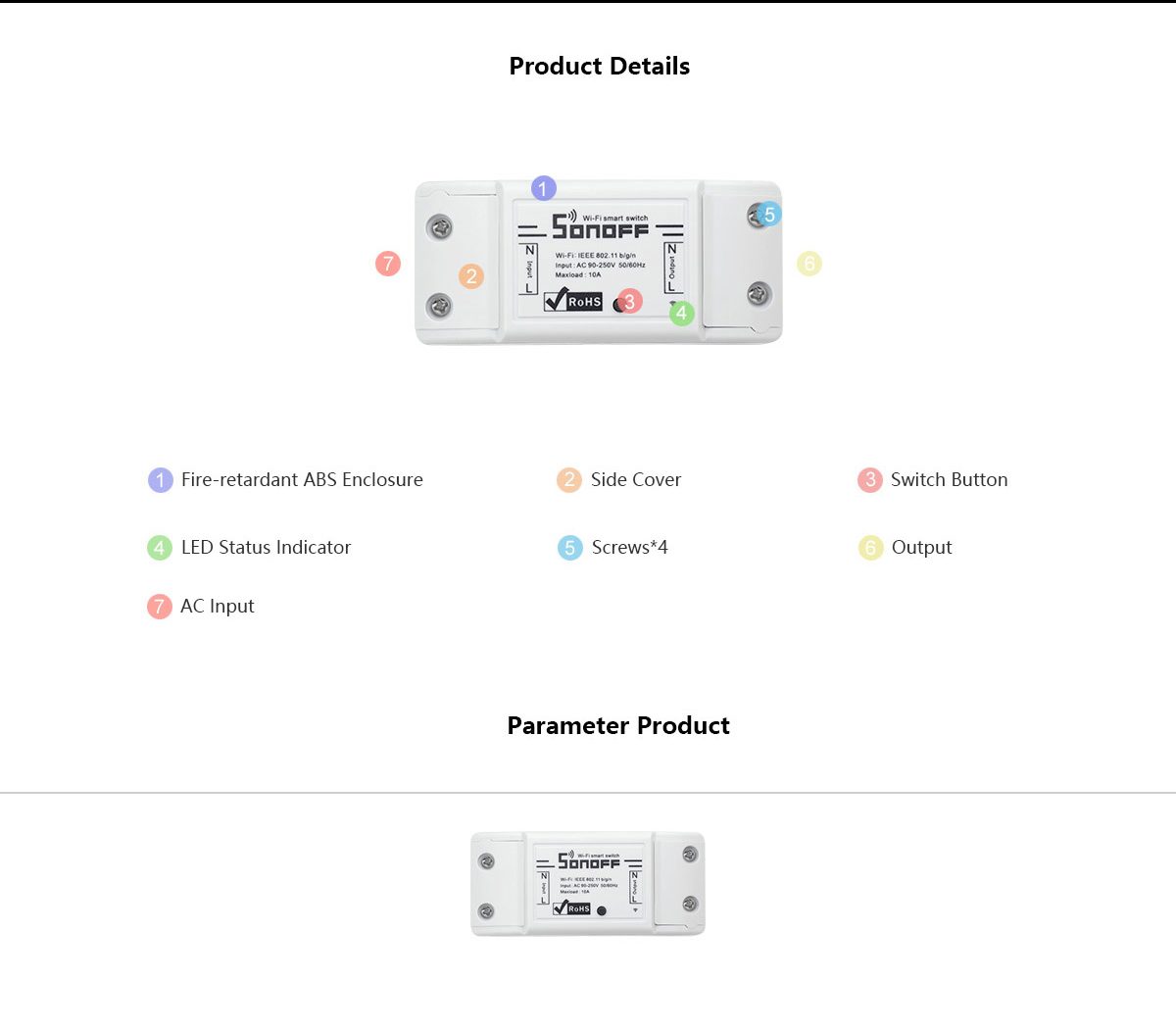
Task: Click the Side Cover legend text
Action: tap(636, 480)
